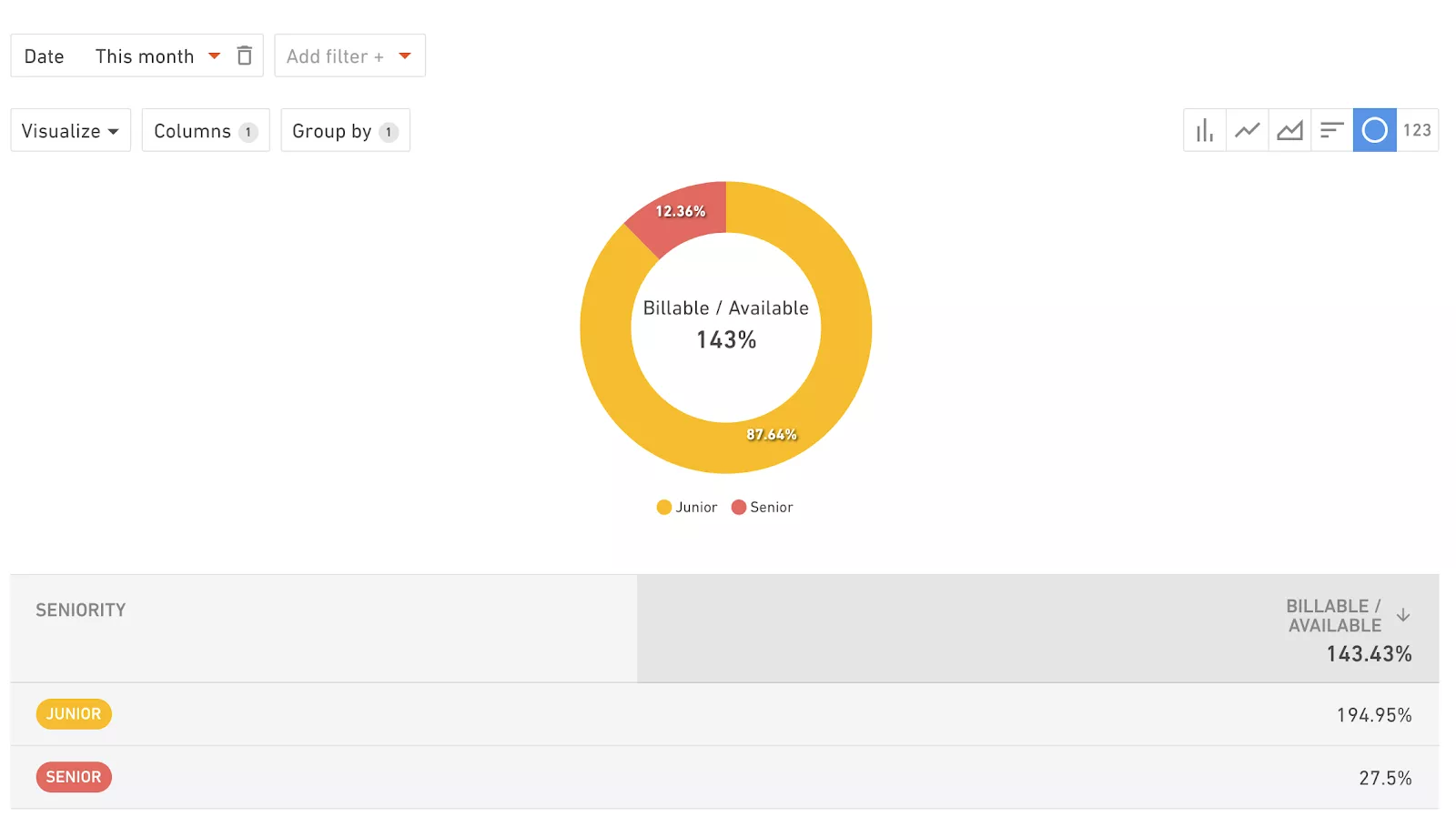Click the SENIORITY column header
Viewport: 1456px width, 817px height.
coord(81,610)
